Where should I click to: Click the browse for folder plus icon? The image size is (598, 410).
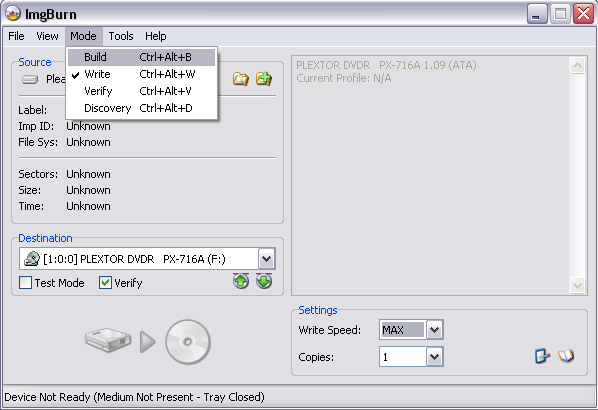[x=264, y=79]
